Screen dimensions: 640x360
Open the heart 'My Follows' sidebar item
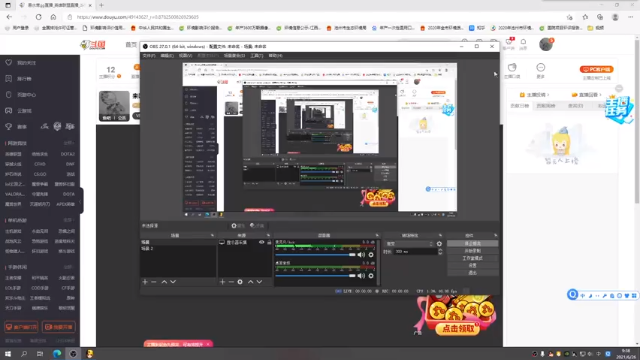[21, 63]
